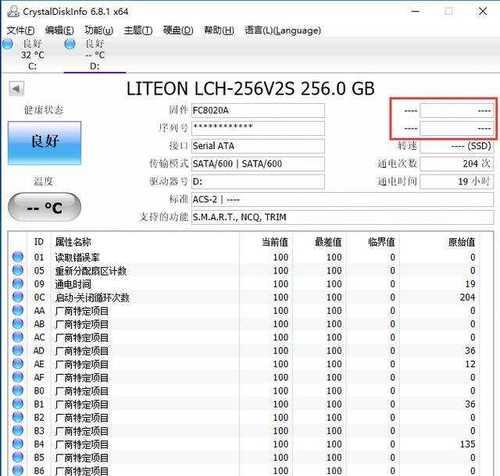Screen dimensions: 500x476
Task: Click the 最差值 column header
Action: tap(328, 242)
